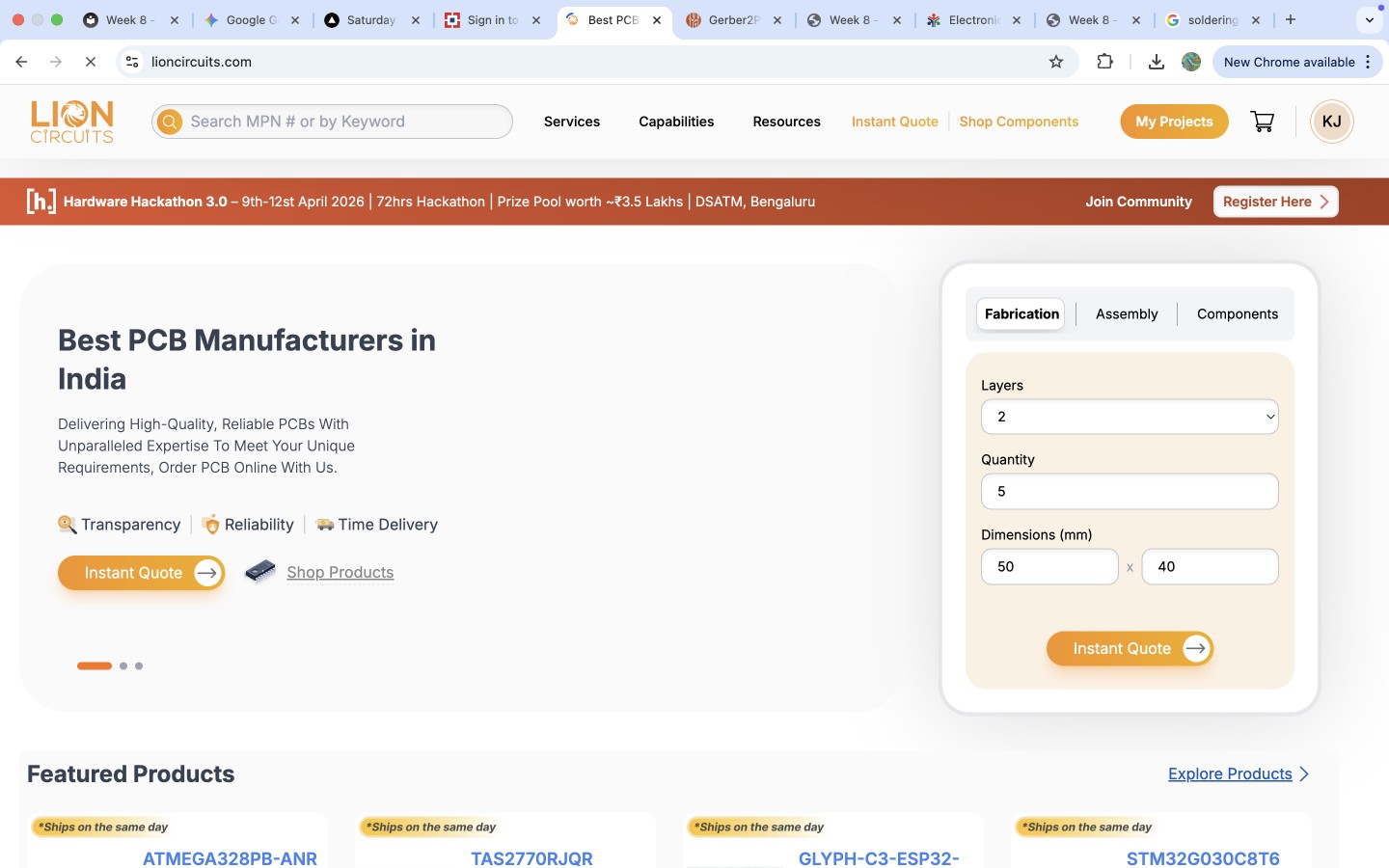The width and height of the screenshot is (1389, 868).
Task: Open the Shop Products link
Action: point(340,573)
